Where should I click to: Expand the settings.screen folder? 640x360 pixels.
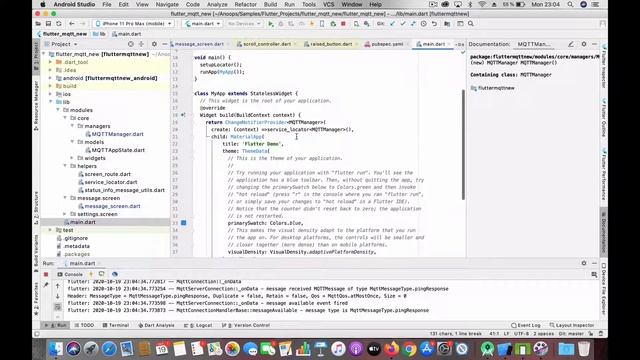click(65, 214)
